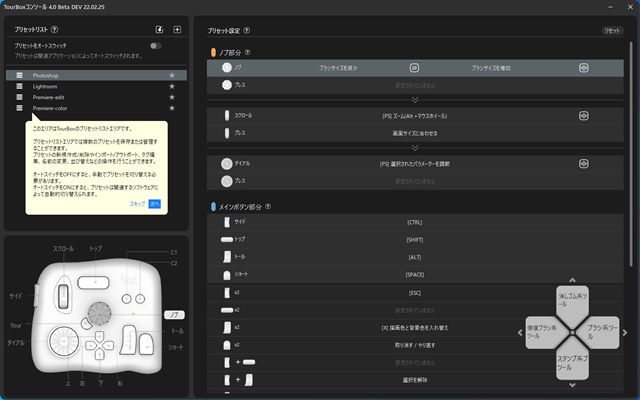Click the ショート row [SPACE] value
Viewport: 640px width, 400px height.
415,275
